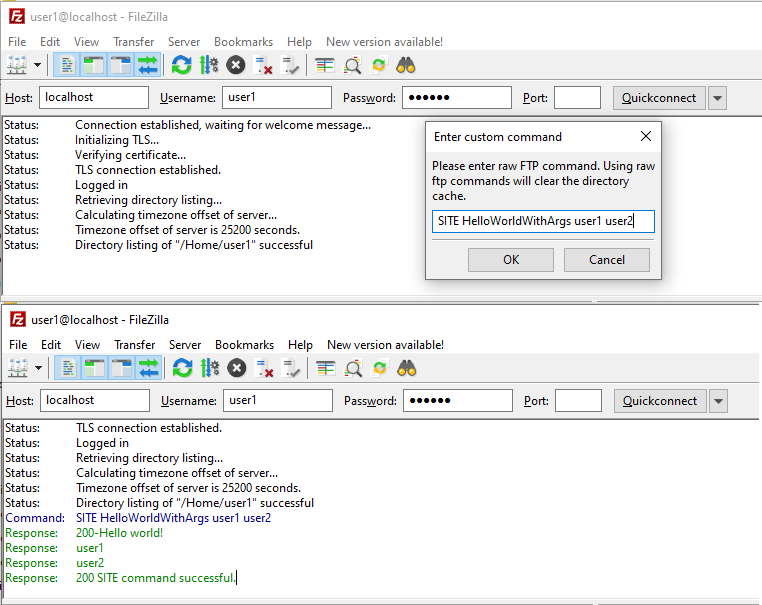
Task: Open Bookmarks menu in top window
Action: pos(243,42)
